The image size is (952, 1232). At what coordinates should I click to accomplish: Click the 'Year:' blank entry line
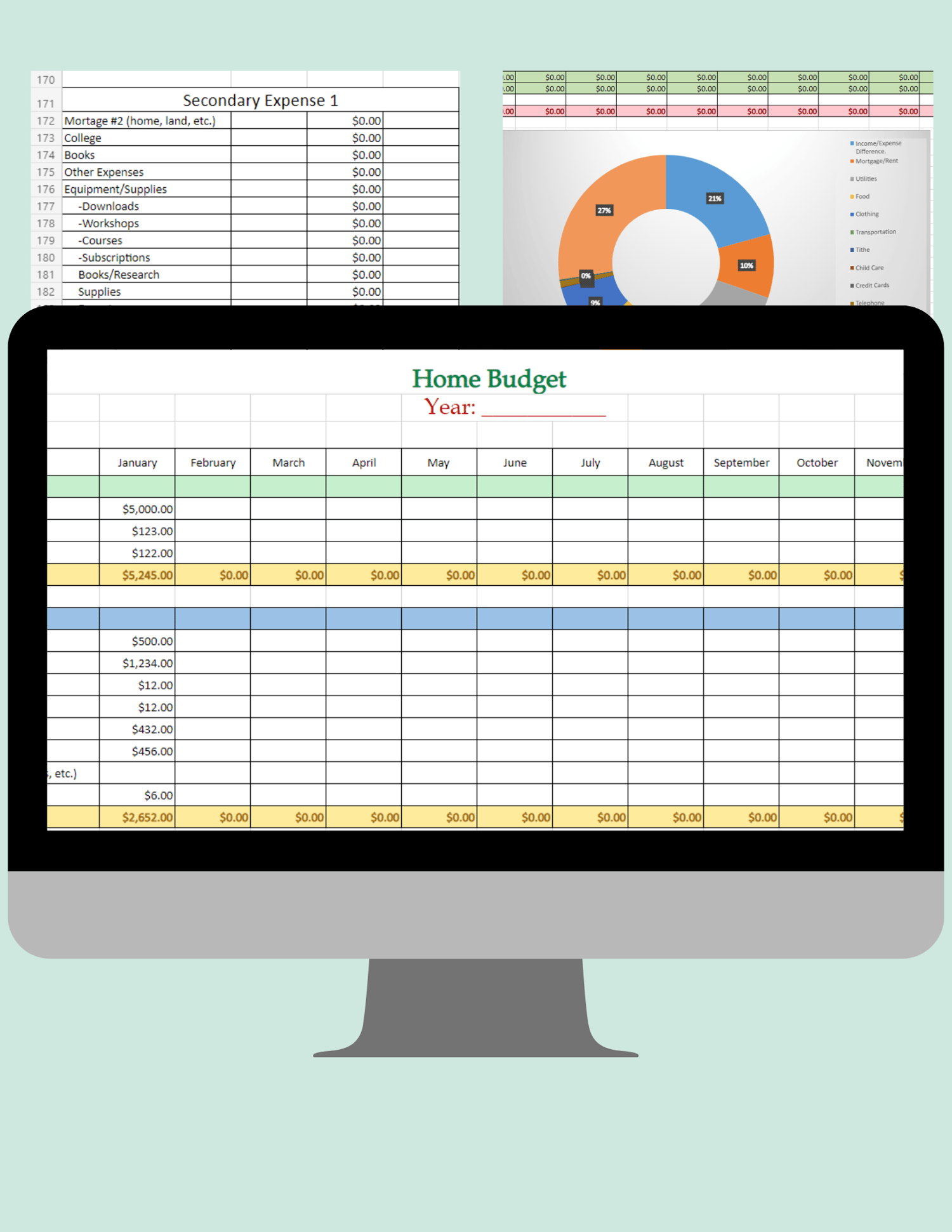pyautogui.click(x=544, y=409)
